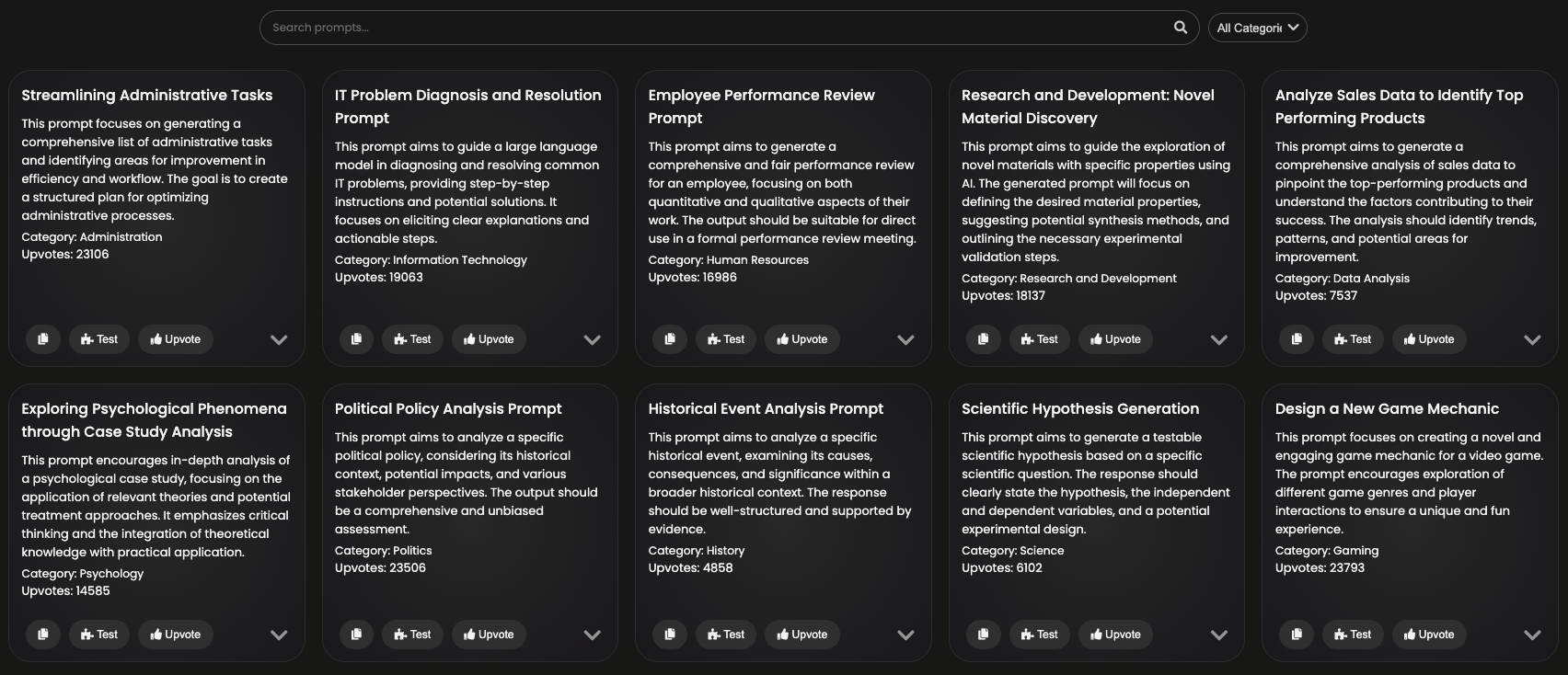The height and width of the screenshot is (675, 1568).
Task: Copy the Streamlining Administrative Tasks prompt
Action: [x=42, y=339]
